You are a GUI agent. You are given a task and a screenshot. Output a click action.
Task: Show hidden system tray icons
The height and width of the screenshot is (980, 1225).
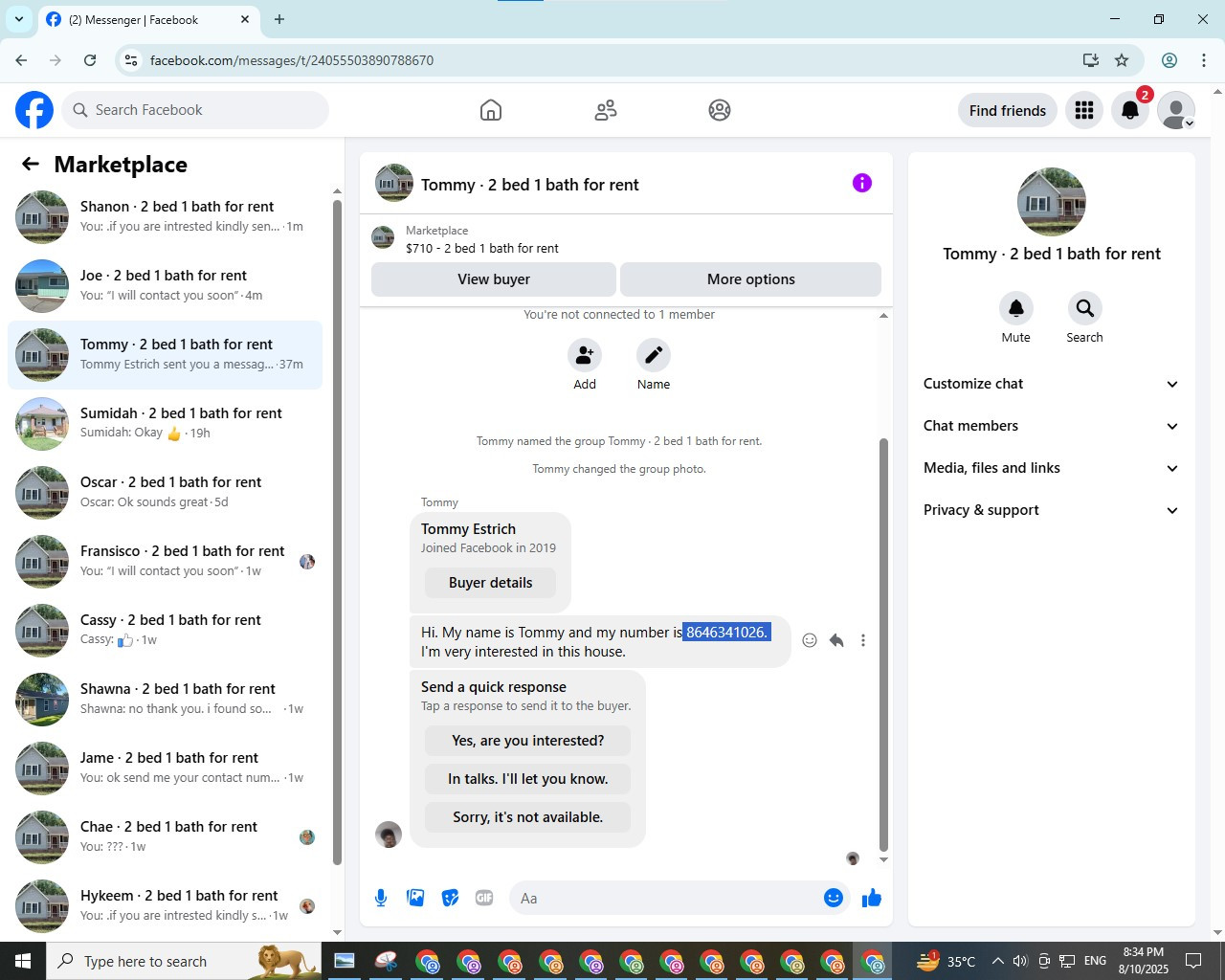tap(997, 961)
